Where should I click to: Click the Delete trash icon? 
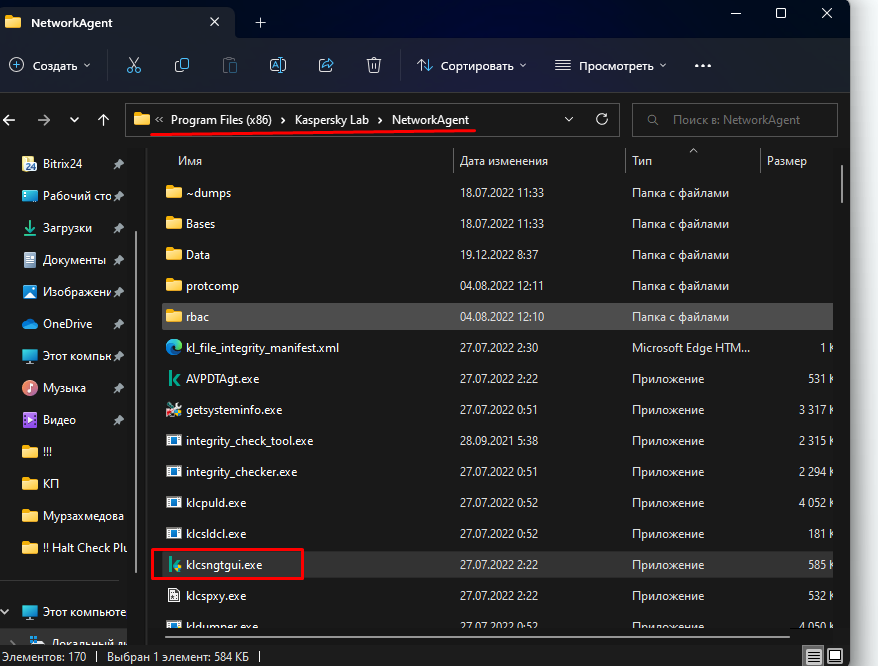[373, 66]
